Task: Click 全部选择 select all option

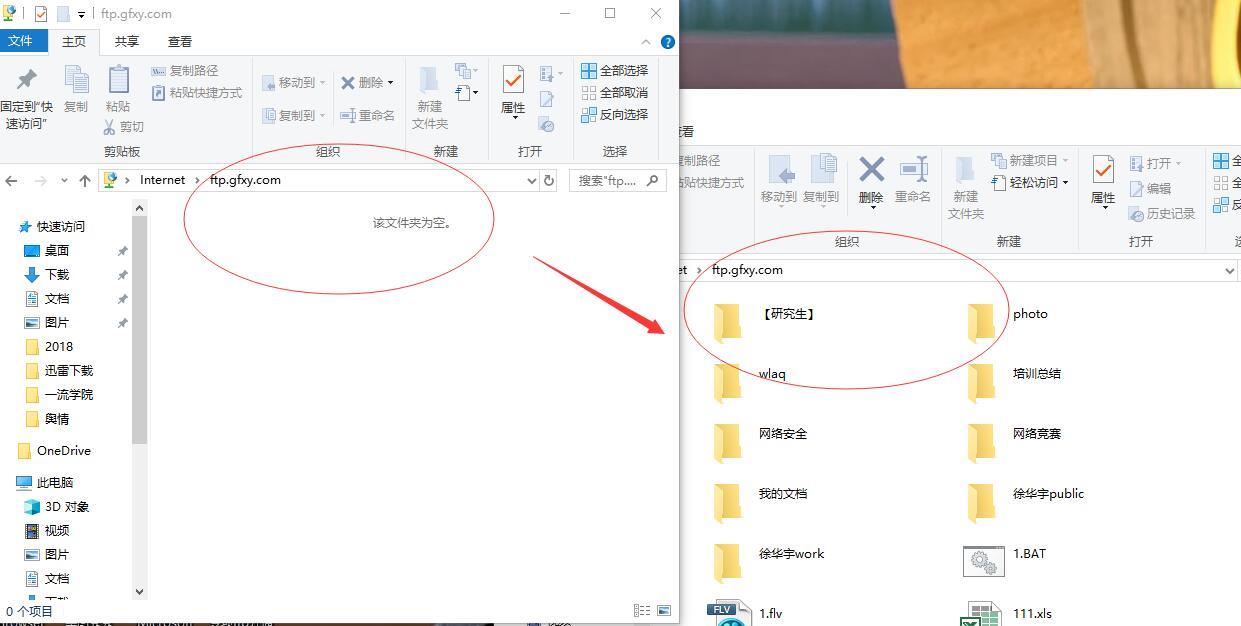Action: click(614, 71)
